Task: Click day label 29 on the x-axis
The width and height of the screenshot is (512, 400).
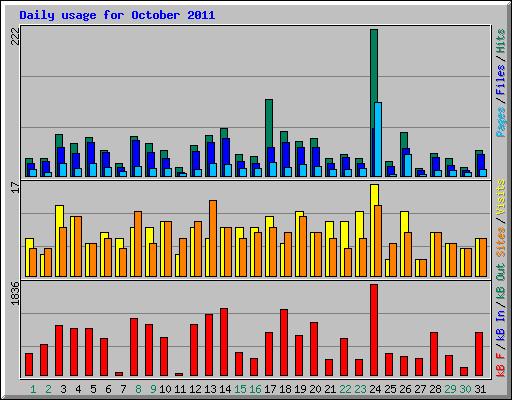Action: (450, 389)
